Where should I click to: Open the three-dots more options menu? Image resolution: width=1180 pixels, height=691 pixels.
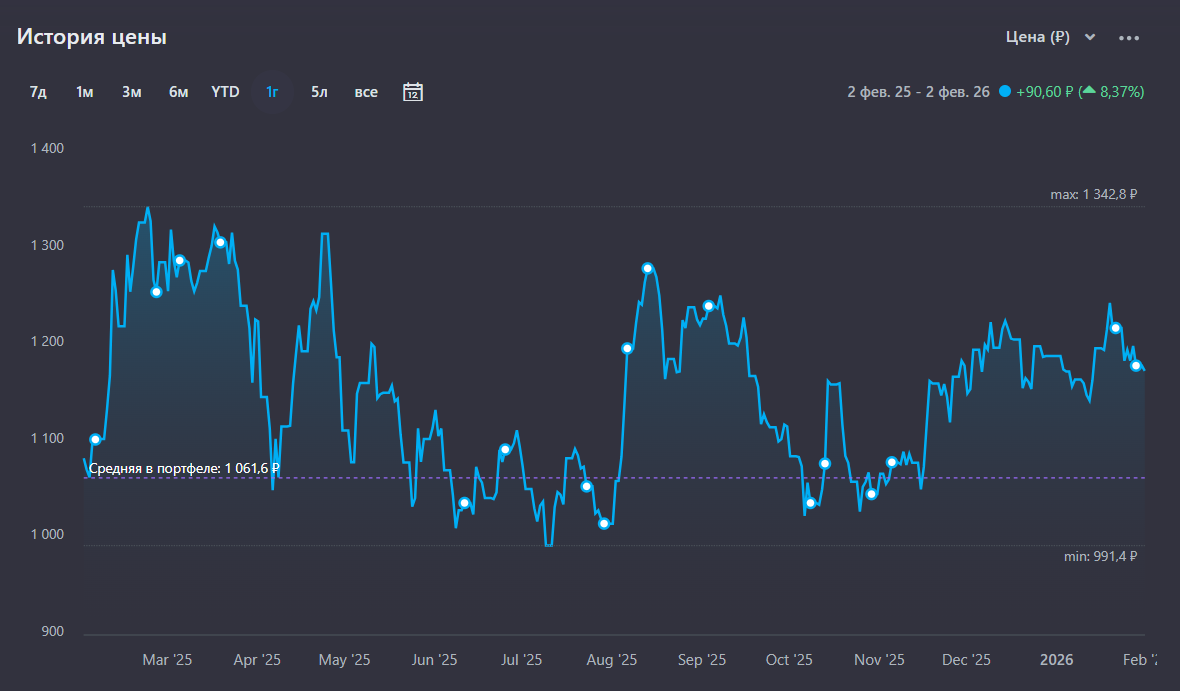pos(1129,38)
